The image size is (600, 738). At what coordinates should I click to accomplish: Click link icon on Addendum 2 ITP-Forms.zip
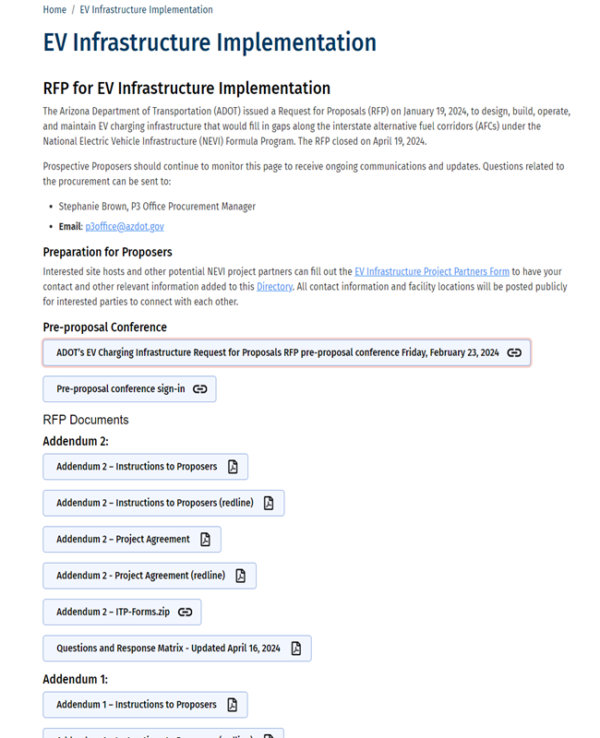click(x=184, y=611)
